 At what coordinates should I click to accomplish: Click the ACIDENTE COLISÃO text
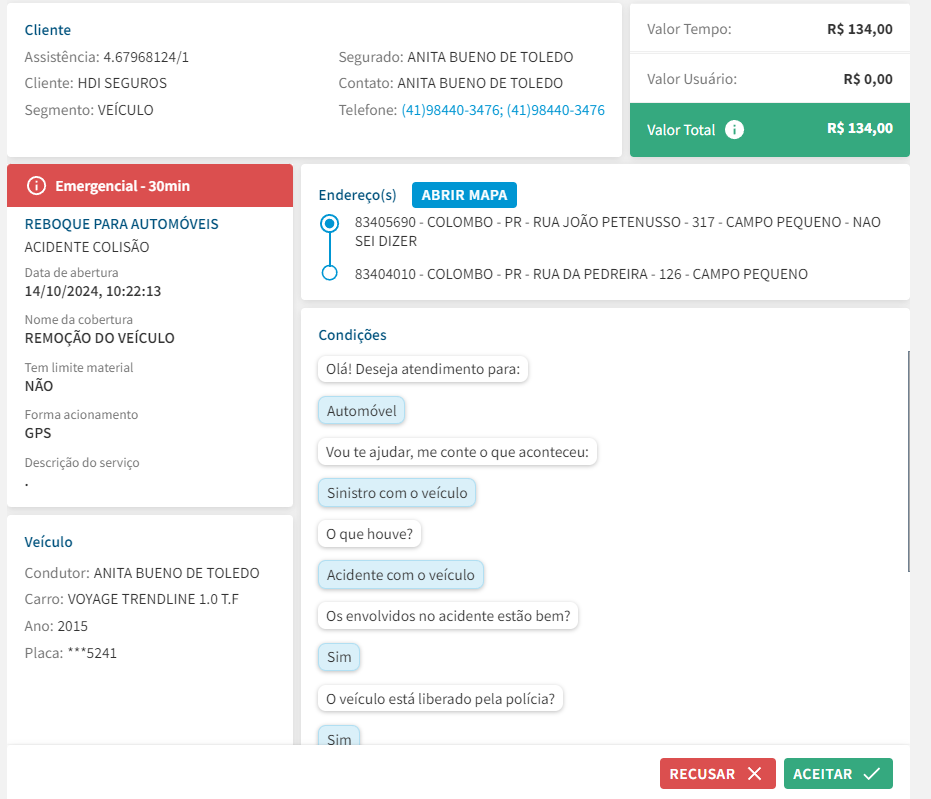click(x=87, y=247)
